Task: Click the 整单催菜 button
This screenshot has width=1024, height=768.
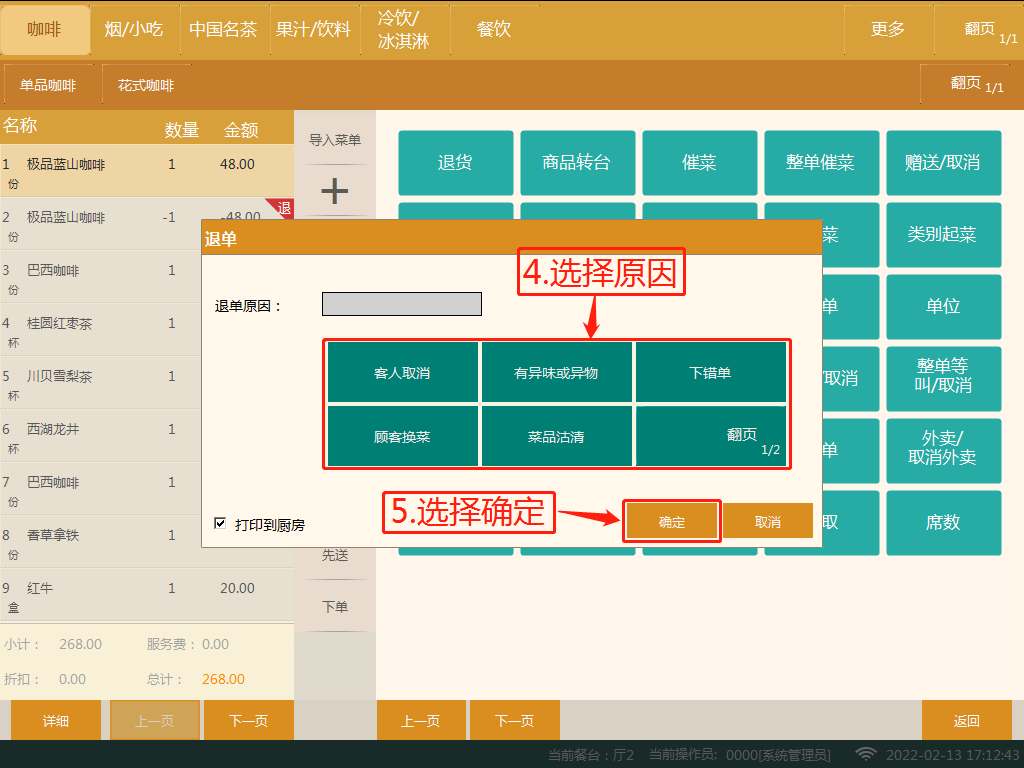Action: click(x=822, y=163)
